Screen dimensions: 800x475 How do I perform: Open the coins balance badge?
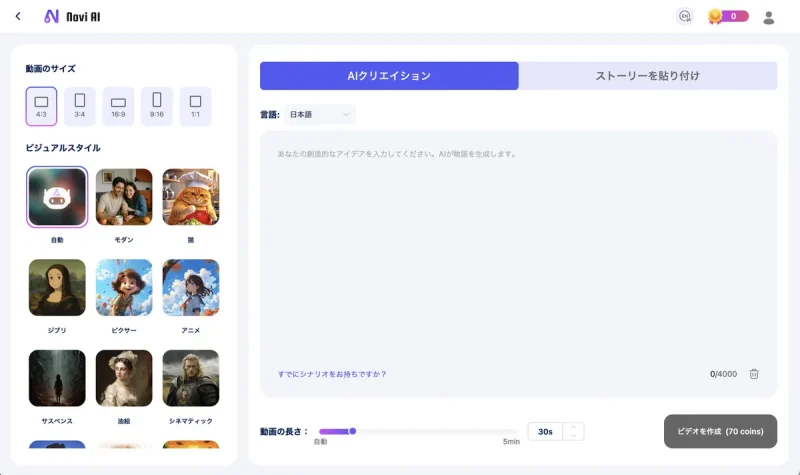728,16
